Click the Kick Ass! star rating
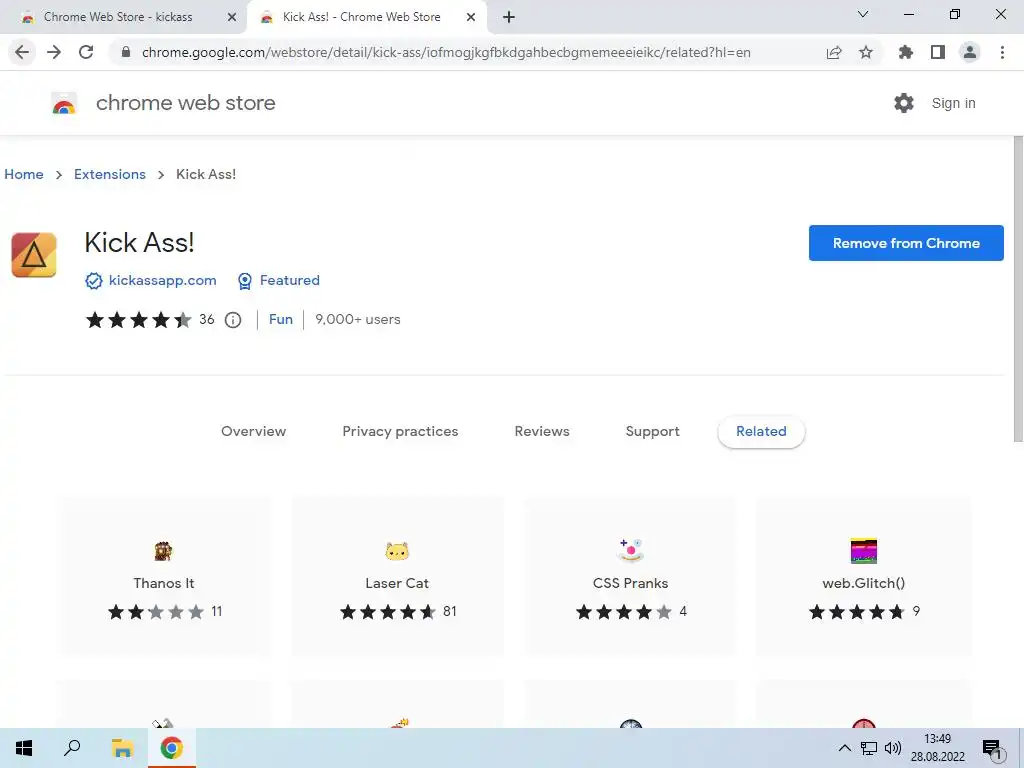Viewport: 1024px width, 768px height. (138, 320)
